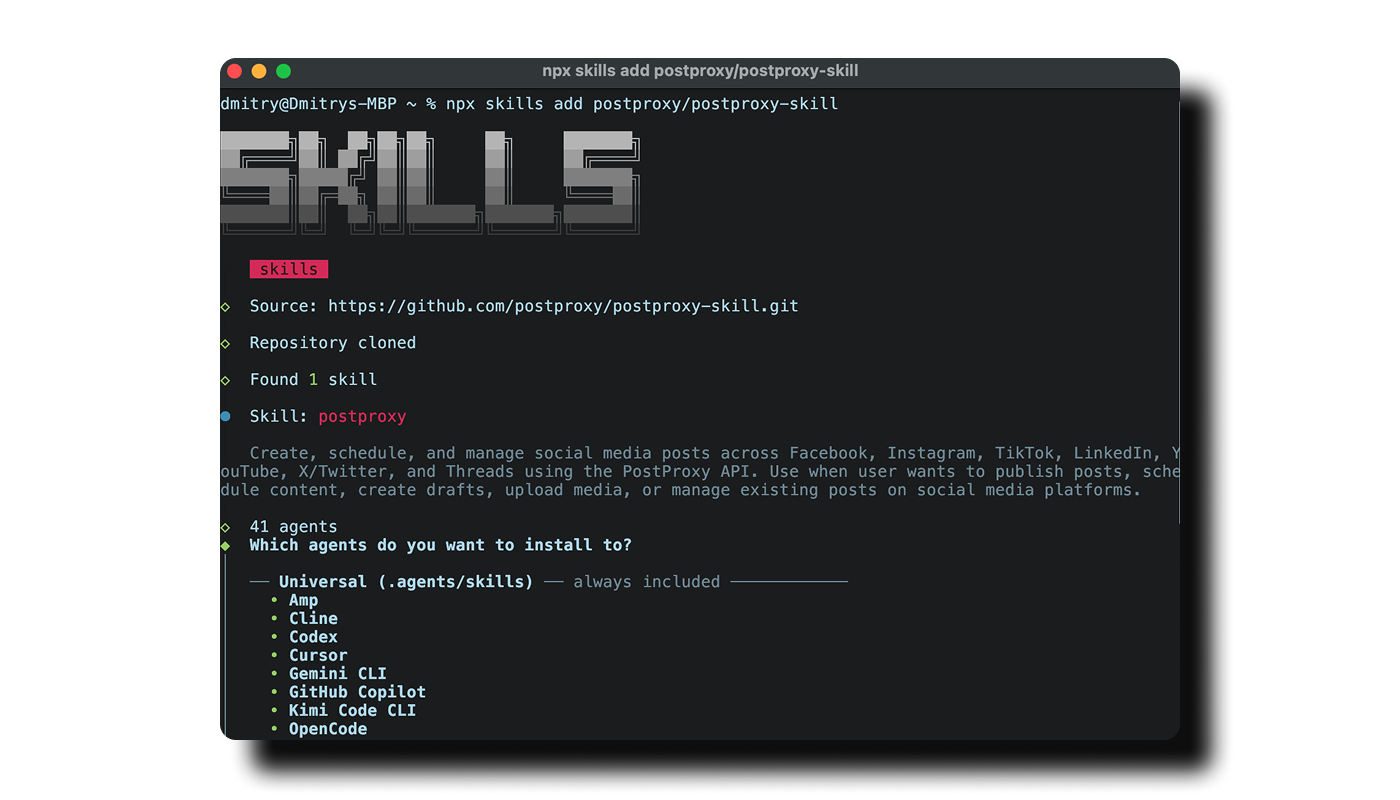Click the diamond icon beside Repository cloned
The height and width of the screenshot is (800, 1400).
(x=225, y=342)
